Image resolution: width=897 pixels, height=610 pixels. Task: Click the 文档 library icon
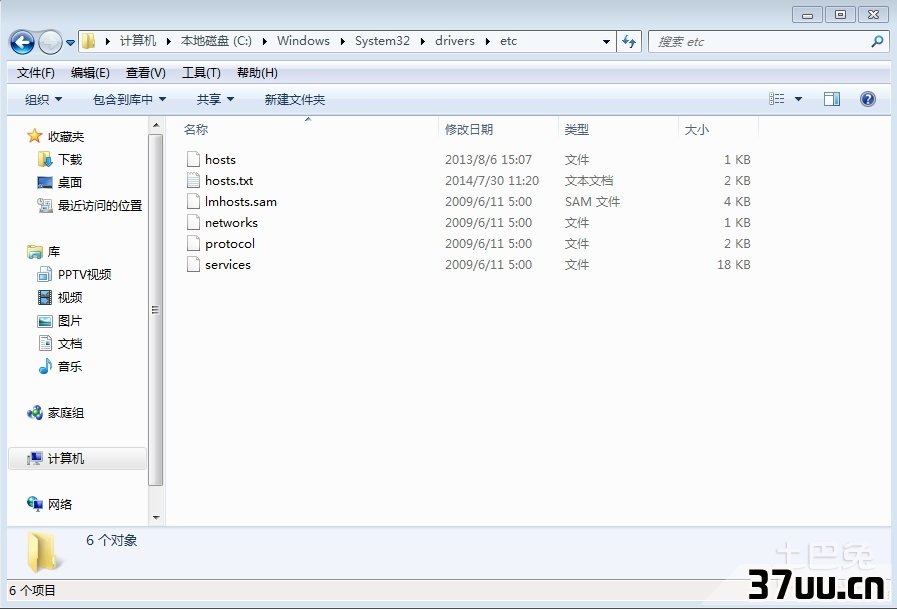[x=45, y=343]
